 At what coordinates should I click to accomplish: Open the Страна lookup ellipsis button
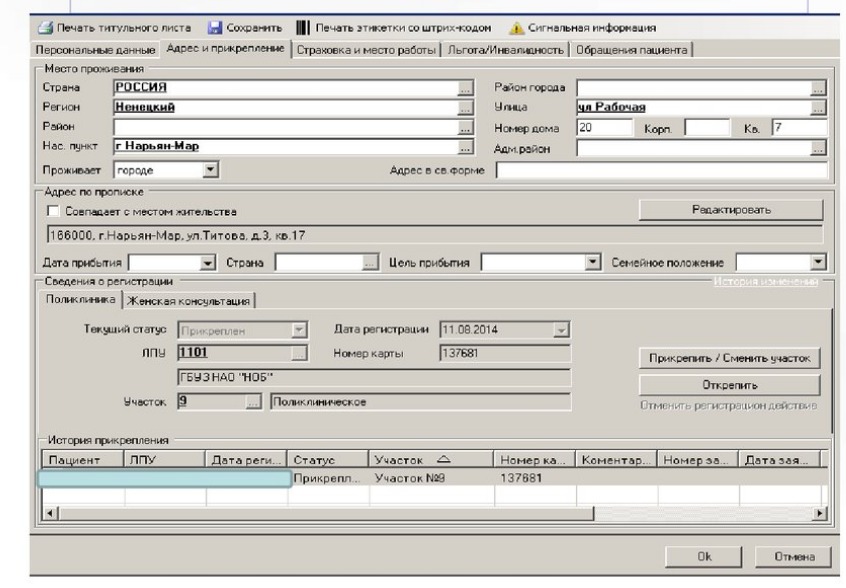coord(465,88)
